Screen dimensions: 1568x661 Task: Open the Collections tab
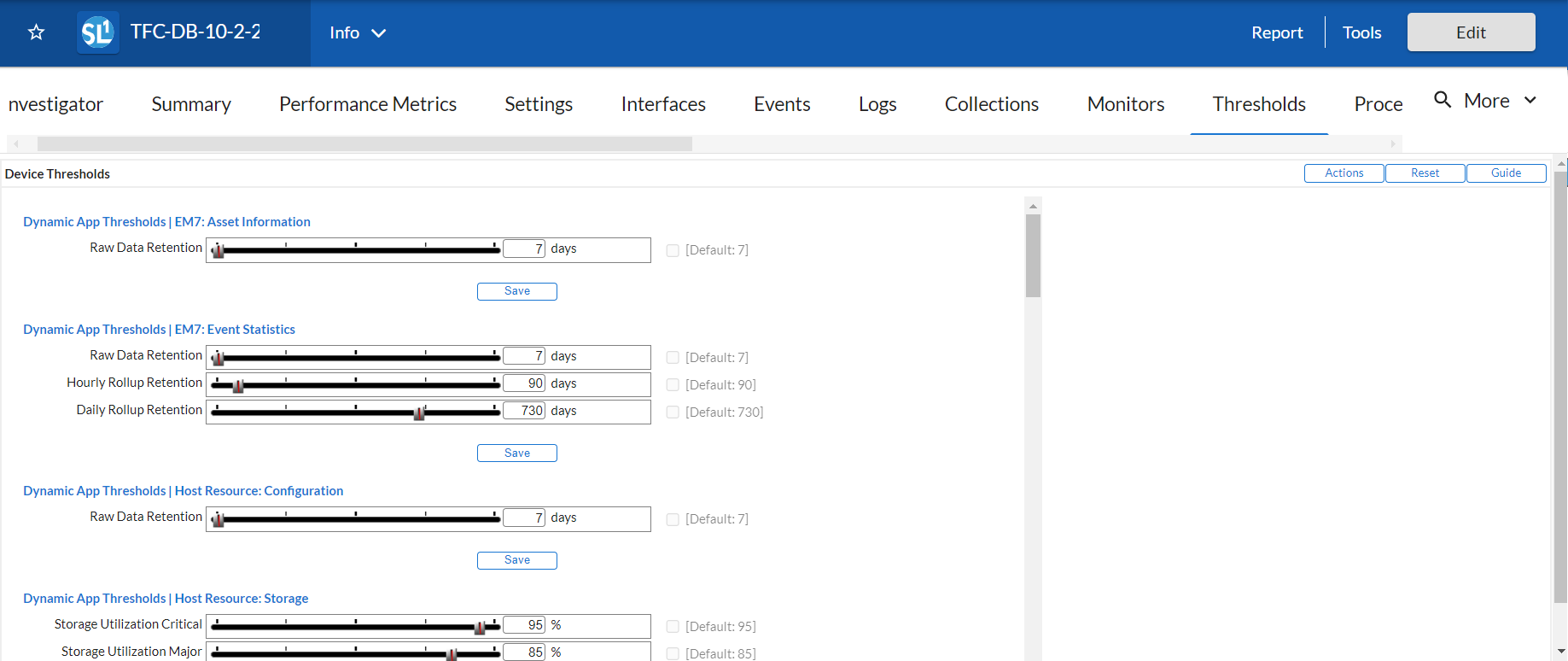point(991,104)
